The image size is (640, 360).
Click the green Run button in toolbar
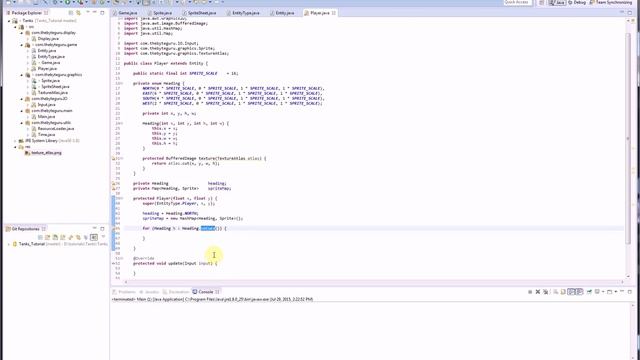coord(68,2)
